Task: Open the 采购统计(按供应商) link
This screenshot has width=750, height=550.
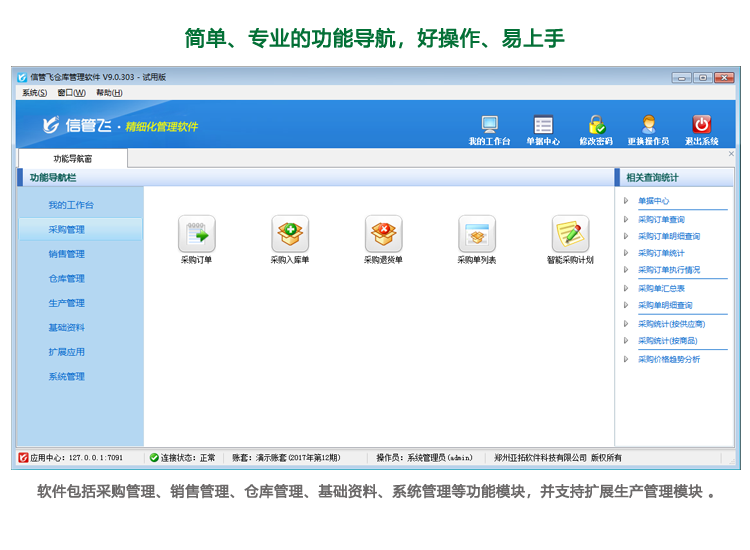Action: [672, 324]
